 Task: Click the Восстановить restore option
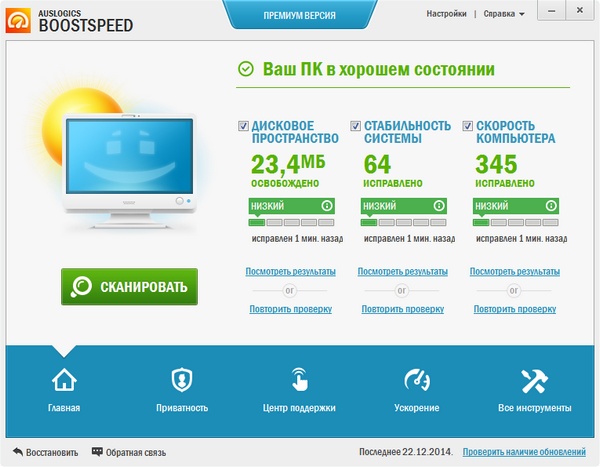click(45, 452)
